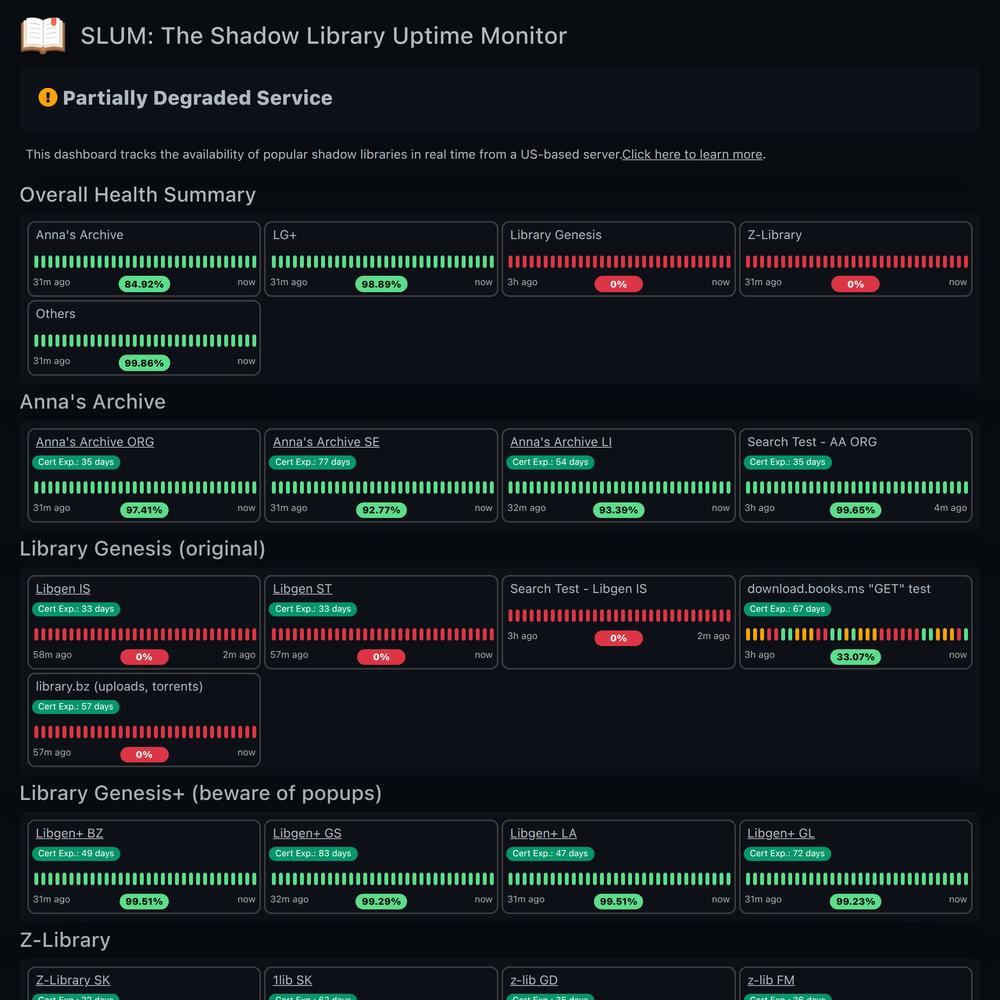
Task: Open the Libgen+ GS link
Action: coord(307,834)
